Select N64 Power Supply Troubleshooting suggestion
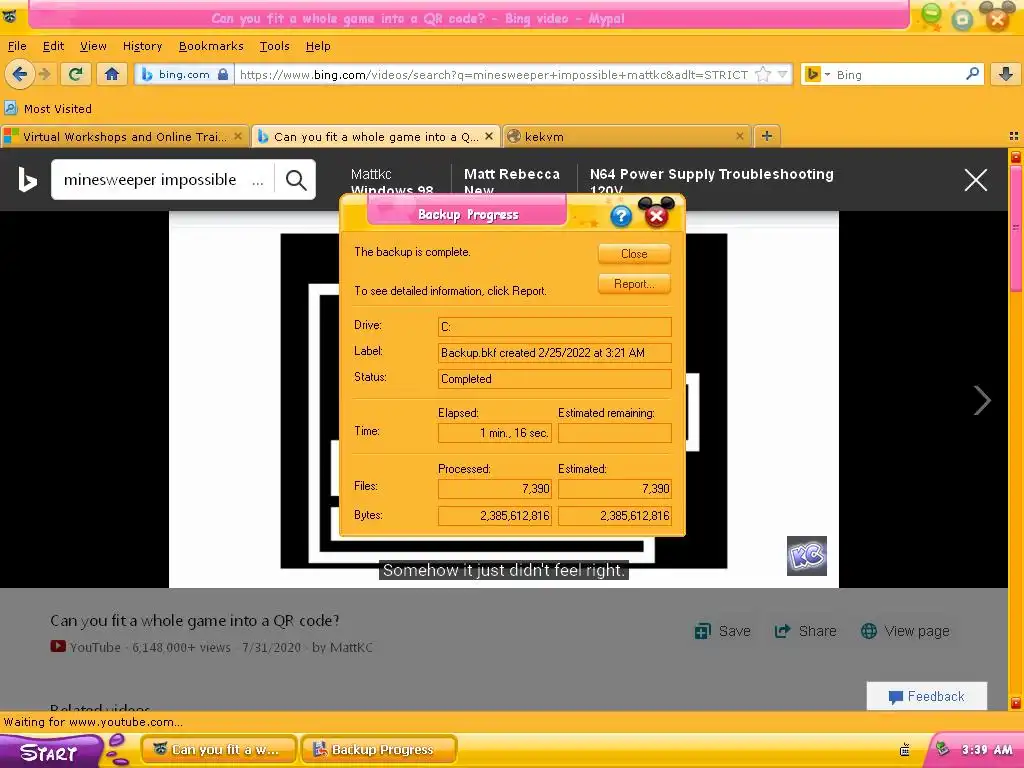Viewport: 1024px width, 768px height. tap(712, 182)
